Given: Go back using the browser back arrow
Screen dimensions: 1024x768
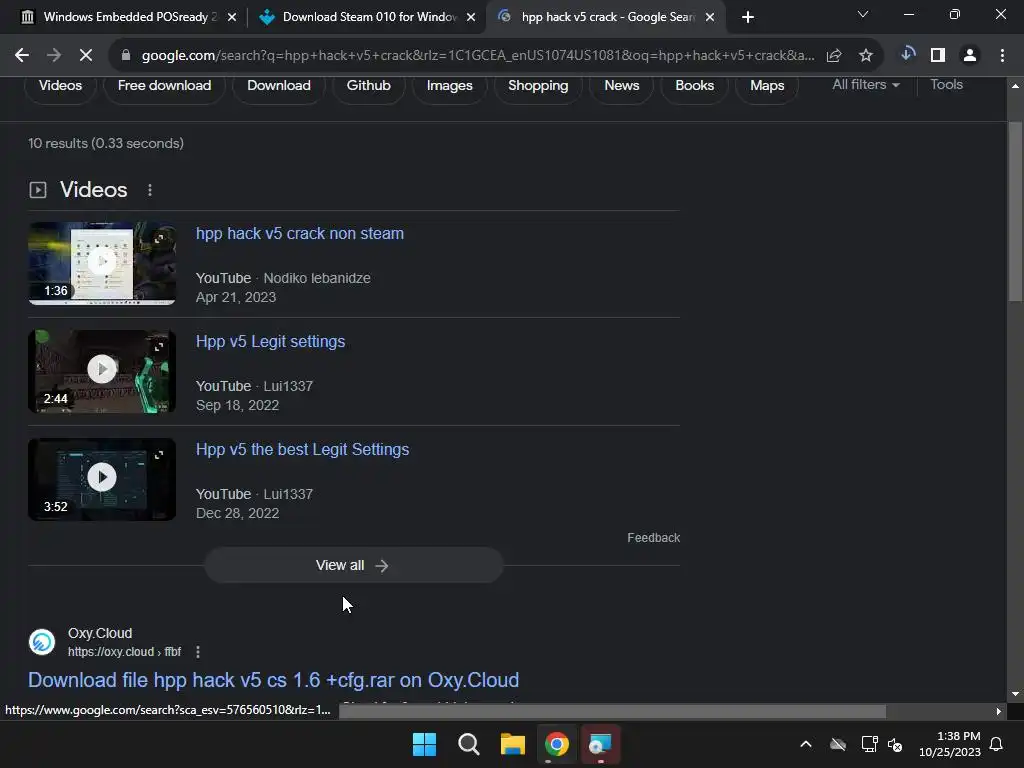Looking at the screenshot, I should pos(22,56).
